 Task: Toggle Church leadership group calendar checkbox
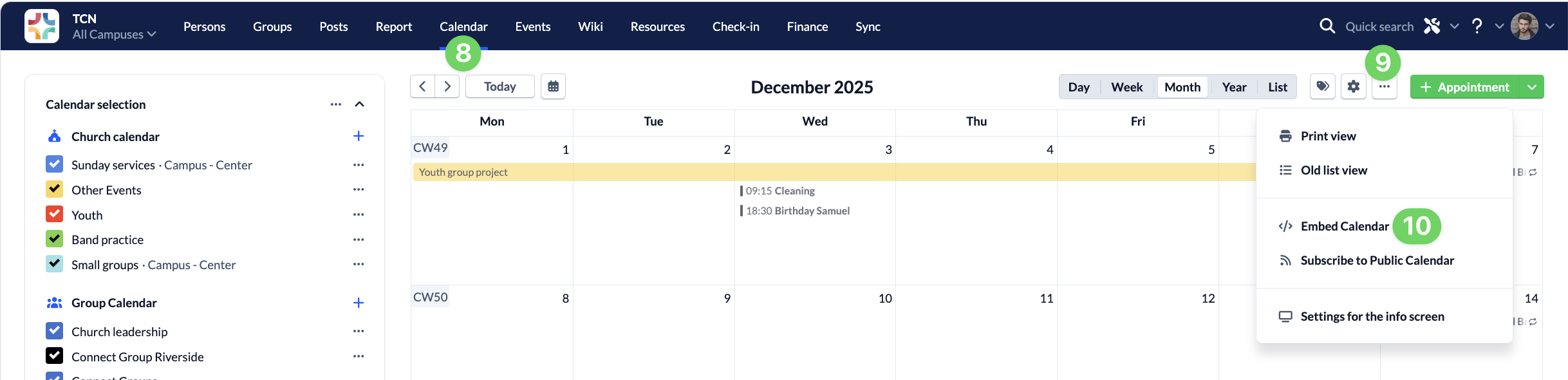(55, 331)
